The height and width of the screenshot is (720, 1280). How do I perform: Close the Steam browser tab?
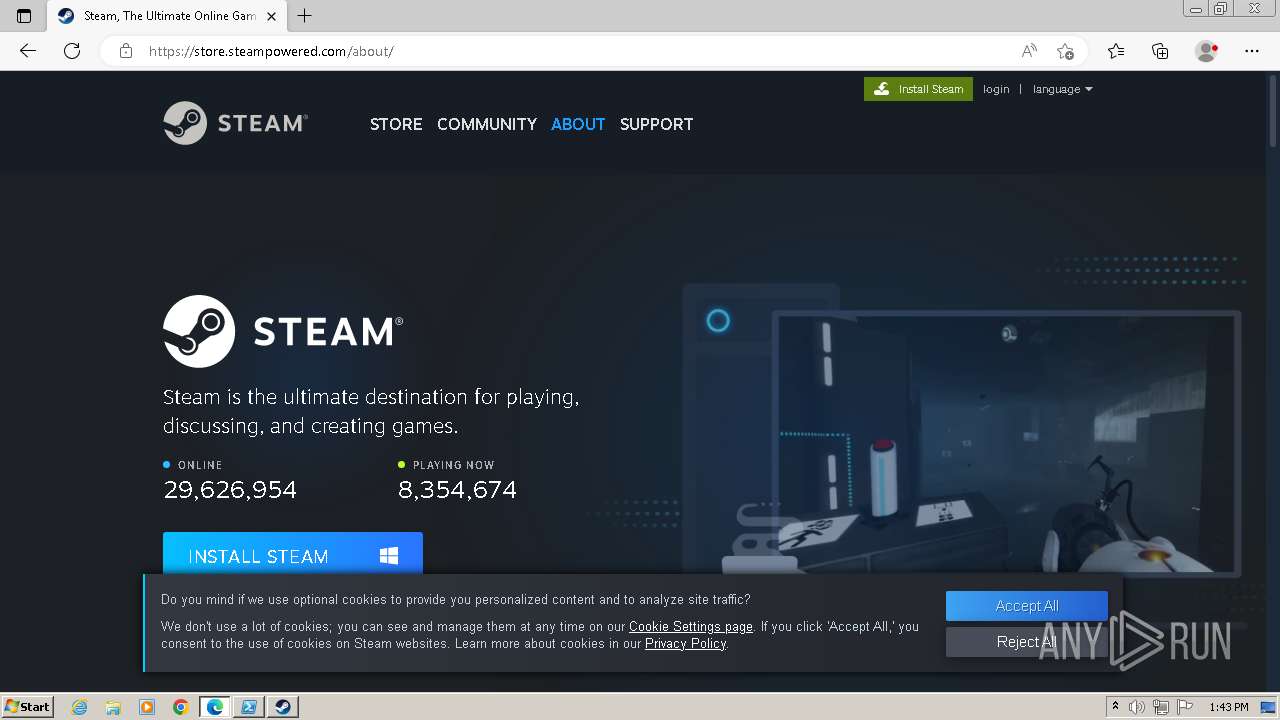point(271,16)
